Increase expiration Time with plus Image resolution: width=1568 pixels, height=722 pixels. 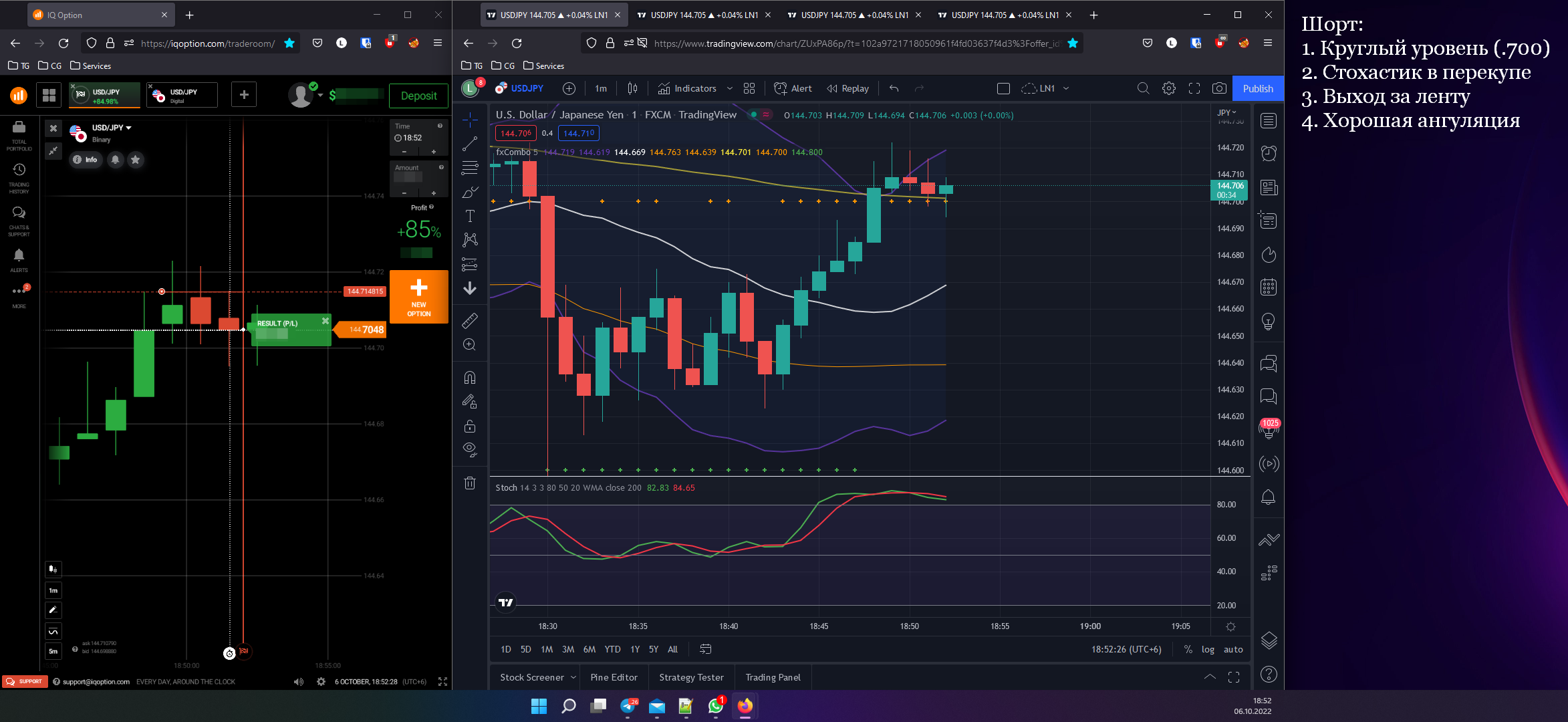pos(434,152)
